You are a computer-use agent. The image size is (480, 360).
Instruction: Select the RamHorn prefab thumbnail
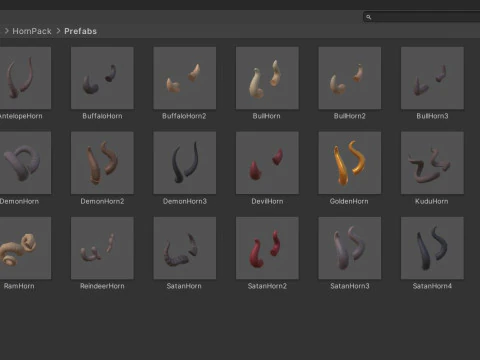(x=25, y=248)
